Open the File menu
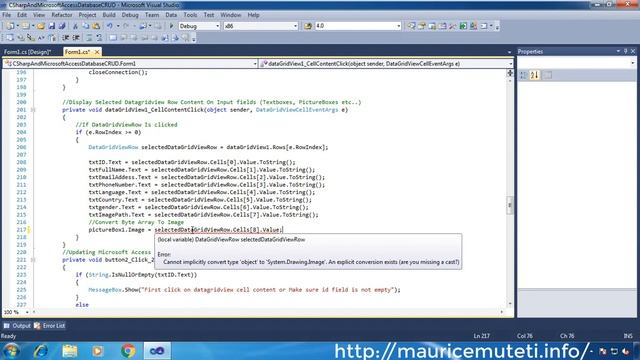Image resolution: width=640 pixels, height=360 pixels. [x=7, y=15]
